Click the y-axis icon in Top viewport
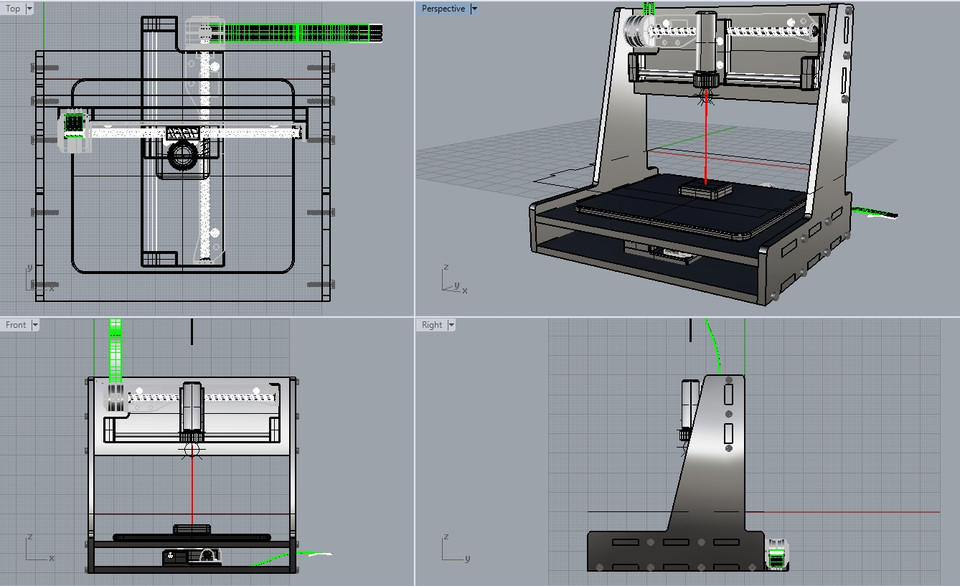The image size is (960, 586). (28, 270)
